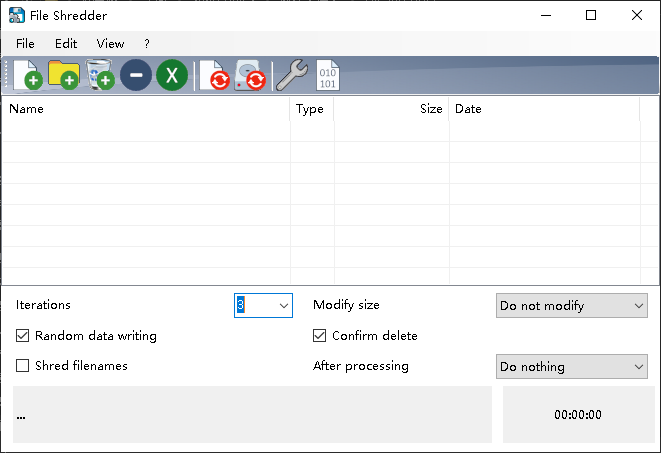Image resolution: width=661 pixels, height=453 pixels.
Task: Uncheck the Confirm delete option
Action: 320,336
